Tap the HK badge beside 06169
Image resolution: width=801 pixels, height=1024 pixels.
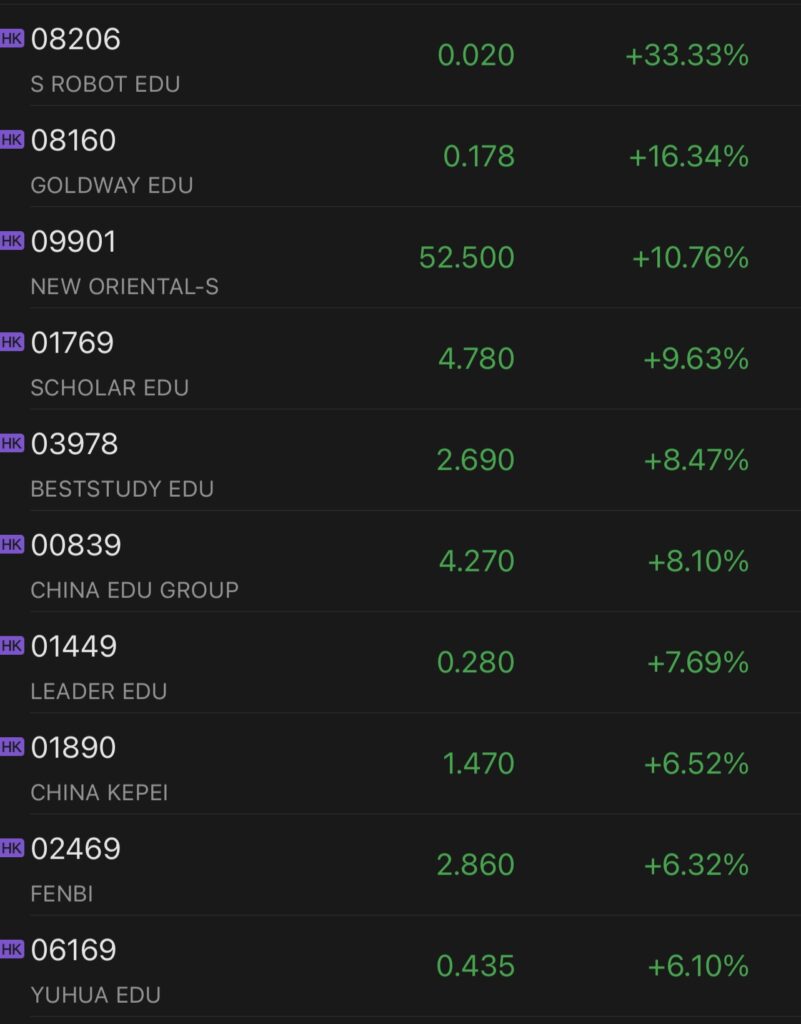tap(11, 949)
